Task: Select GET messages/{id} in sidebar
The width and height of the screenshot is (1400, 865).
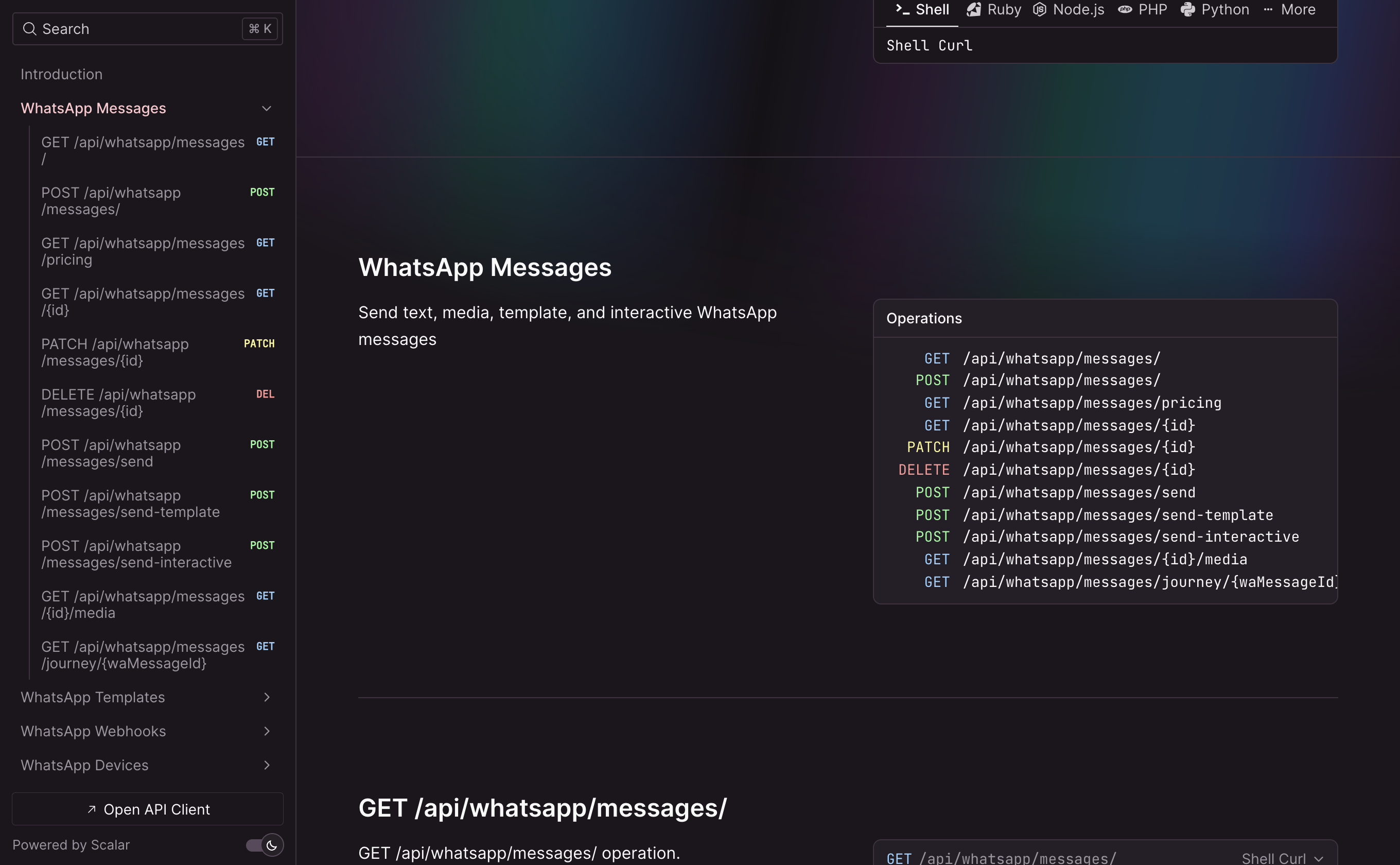Action: tap(158, 302)
